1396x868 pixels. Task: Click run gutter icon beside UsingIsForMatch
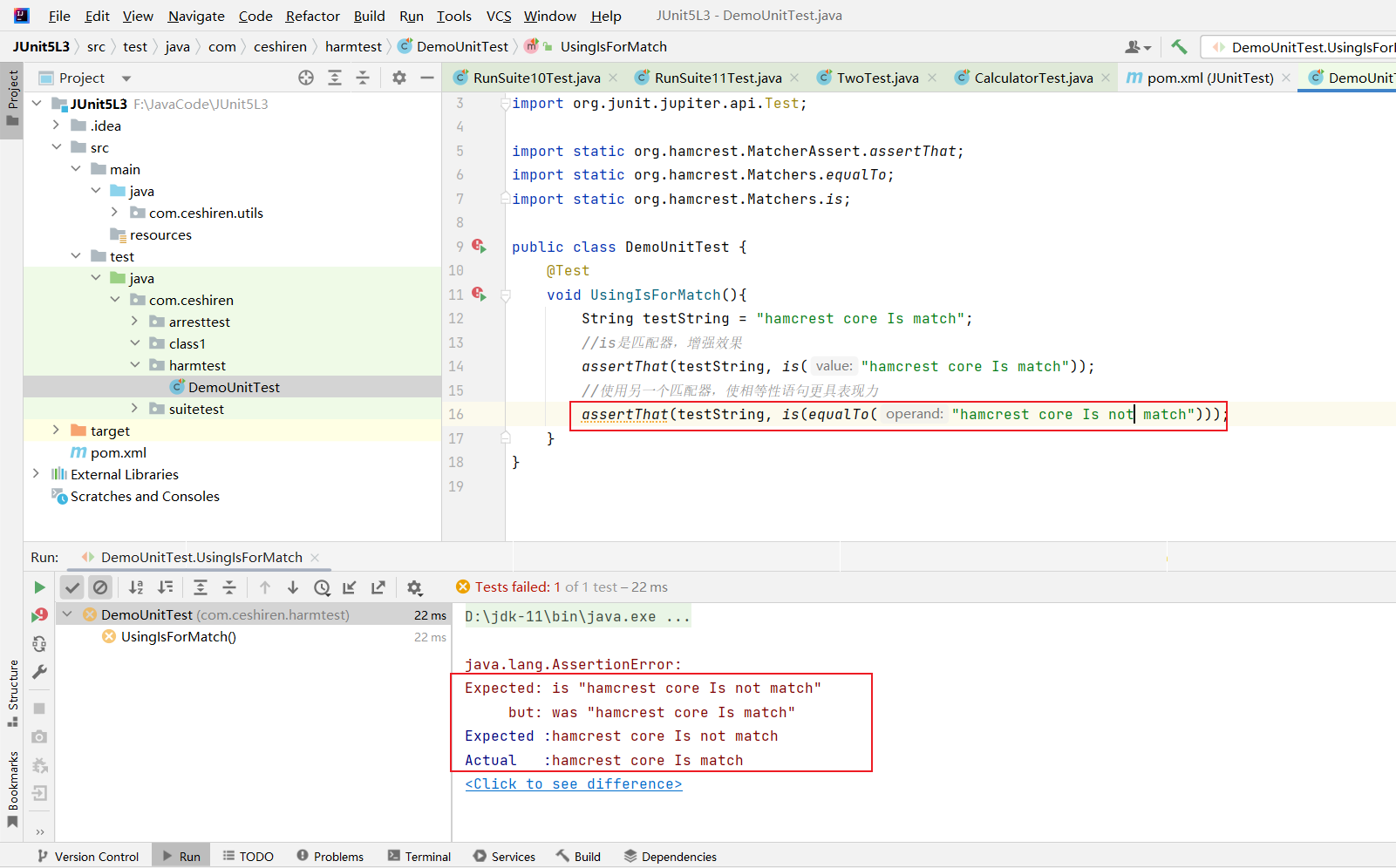point(479,295)
